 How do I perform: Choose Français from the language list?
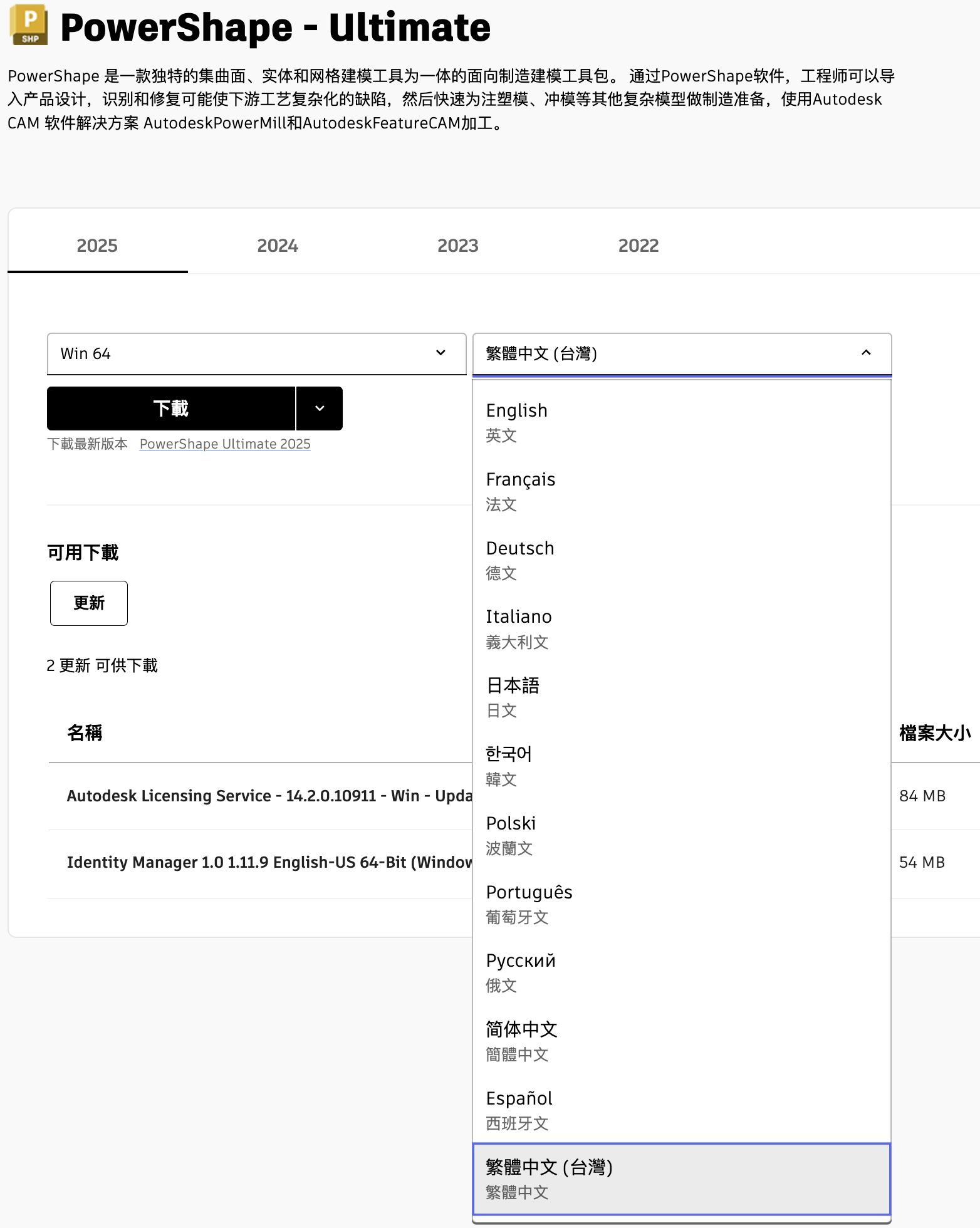(x=681, y=491)
